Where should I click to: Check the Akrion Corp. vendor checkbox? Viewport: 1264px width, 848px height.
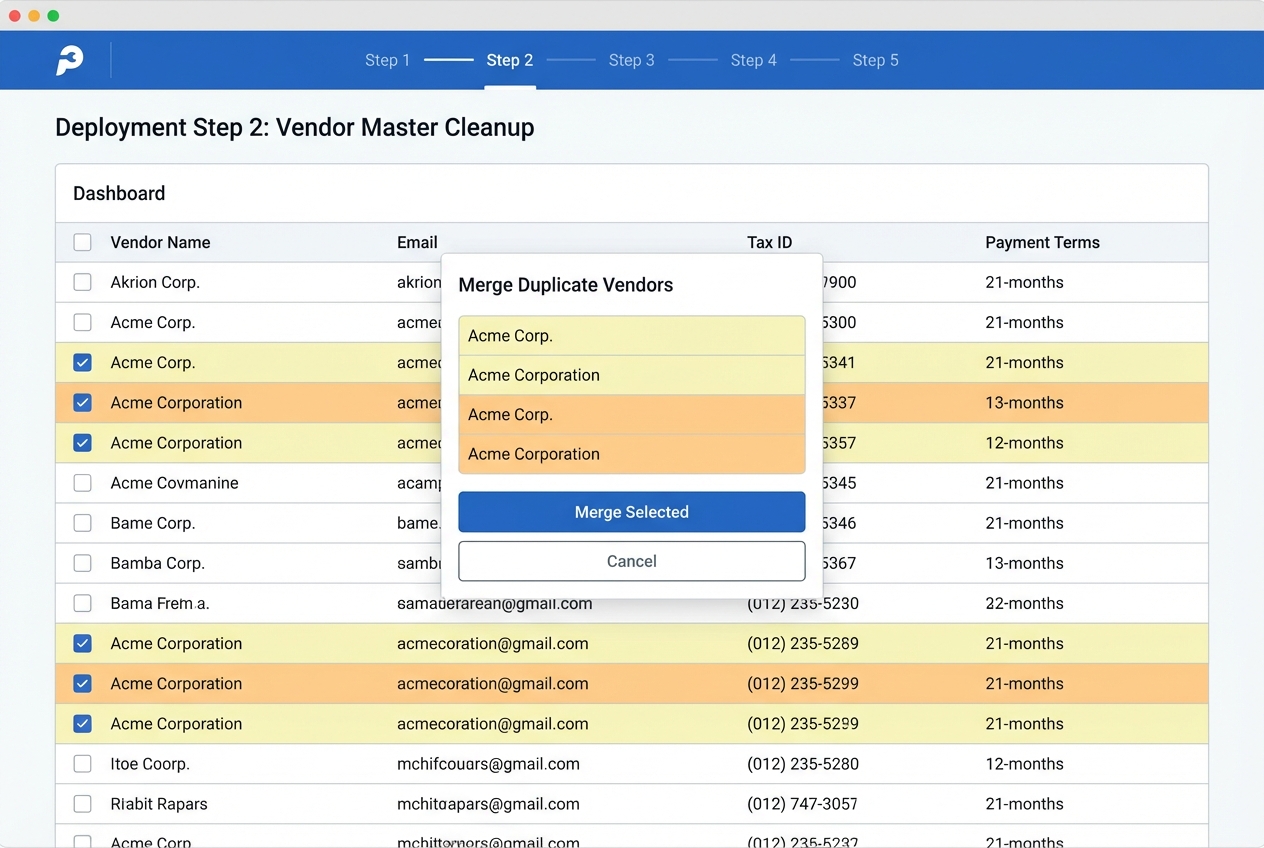[x=82, y=282]
